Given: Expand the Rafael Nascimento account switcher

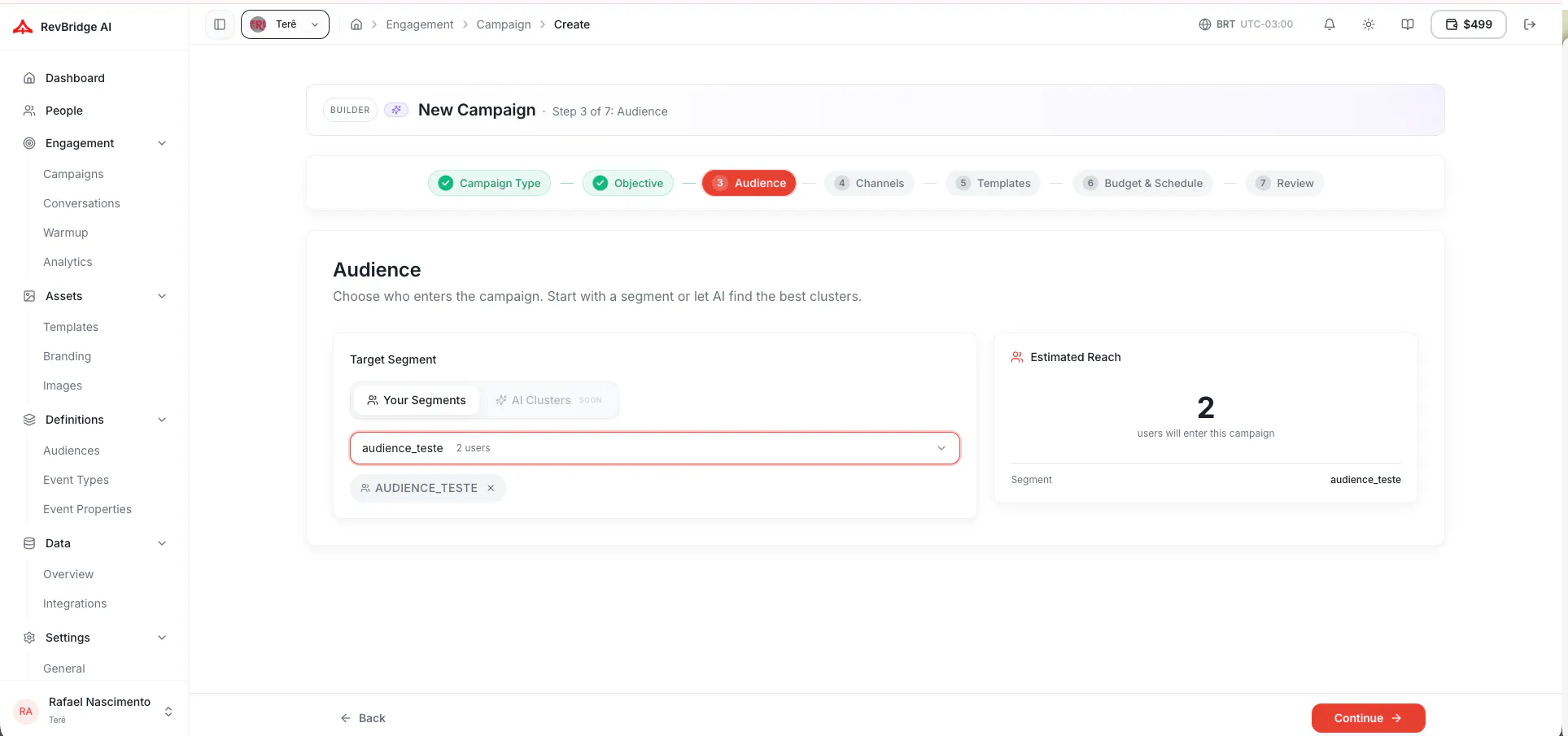Looking at the screenshot, I should [x=168, y=711].
